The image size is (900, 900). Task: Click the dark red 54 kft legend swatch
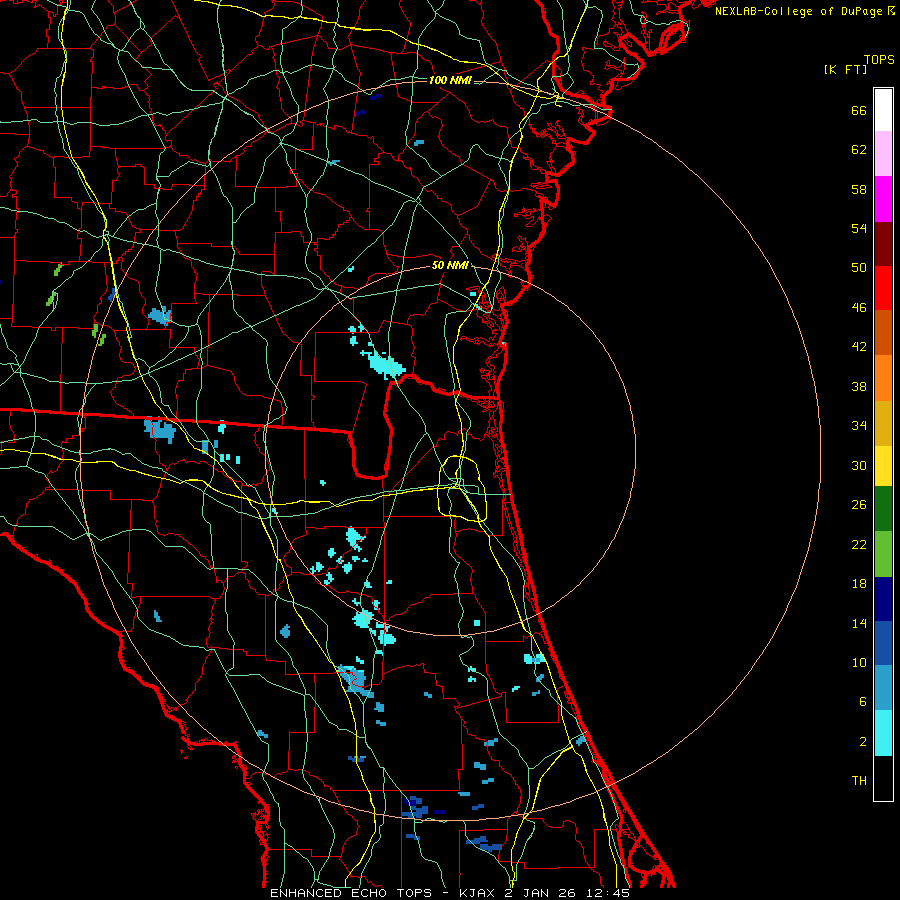(883, 244)
